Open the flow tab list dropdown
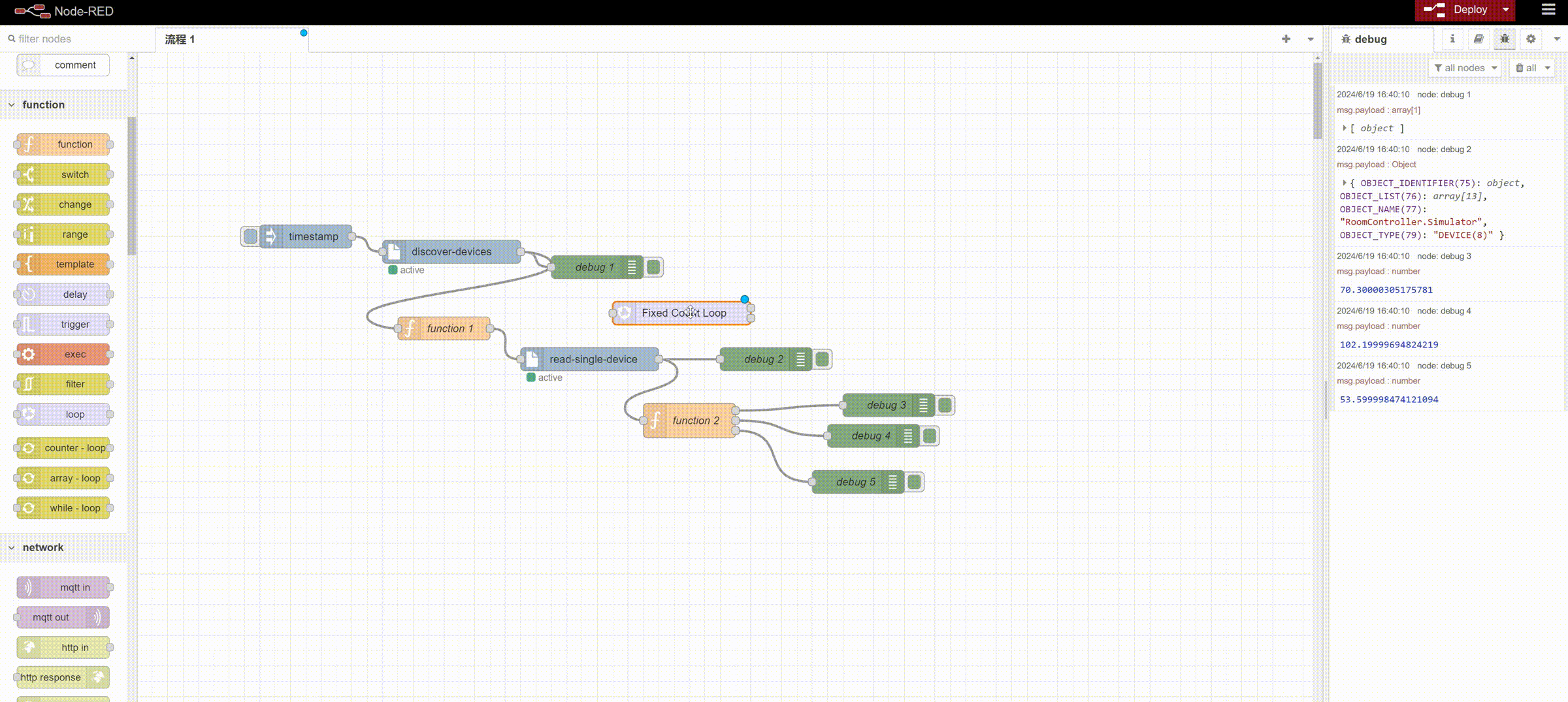 coord(1310,39)
